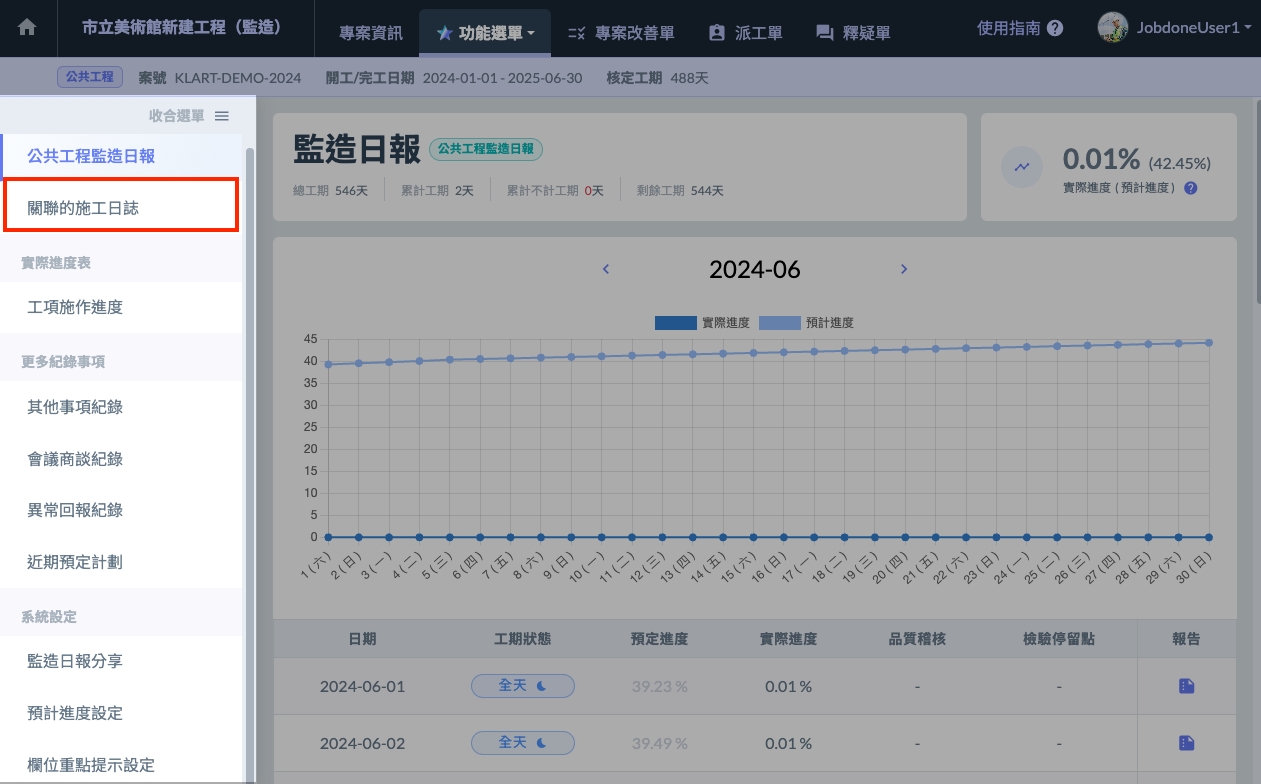Open the 派工單 menu item
Viewport: 1261px width, 784px height.
coord(745,33)
